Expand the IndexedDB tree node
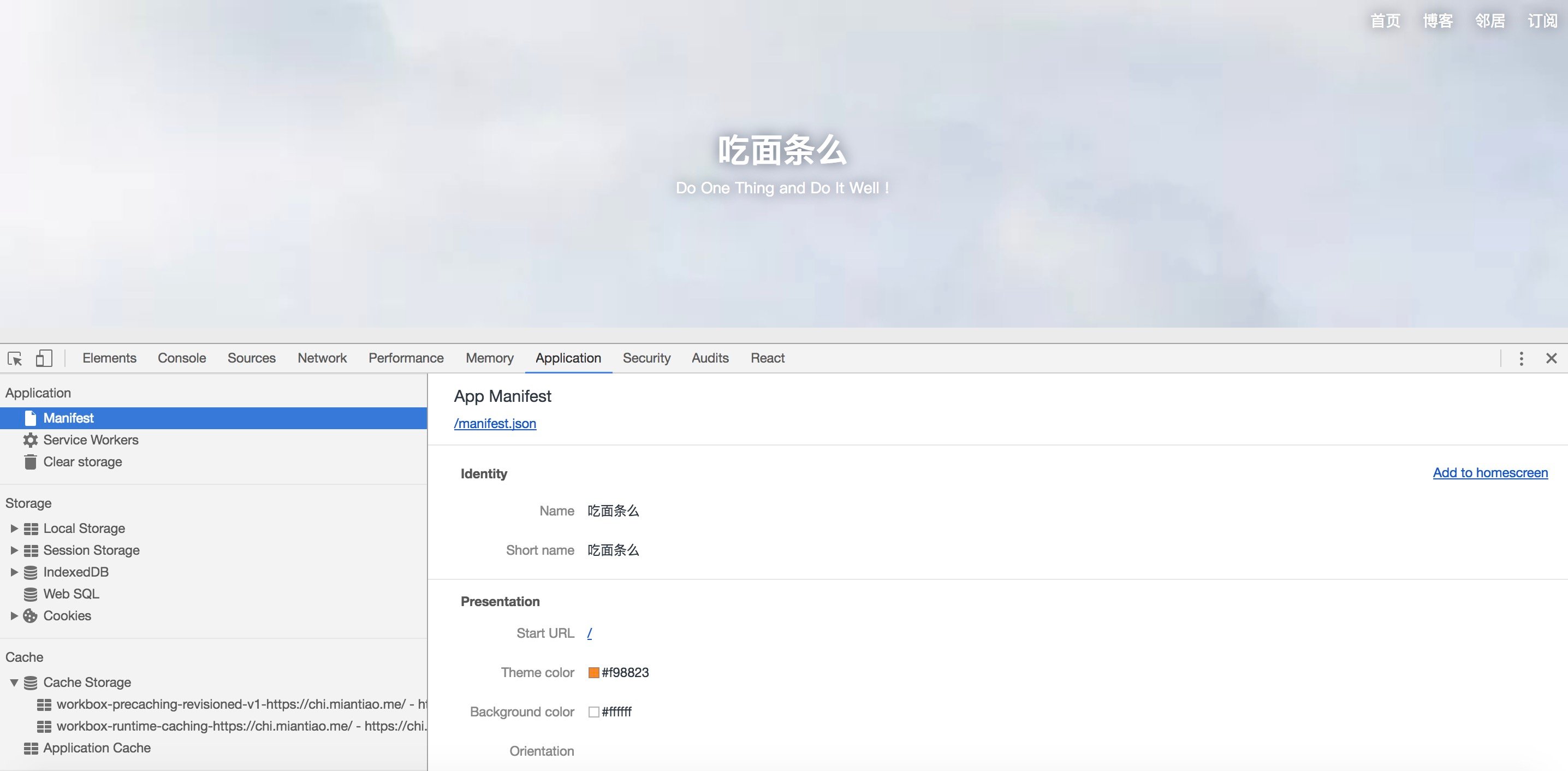The height and width of the screenshot is (771, 1568). pyautogui.click(x=14, y=572)
